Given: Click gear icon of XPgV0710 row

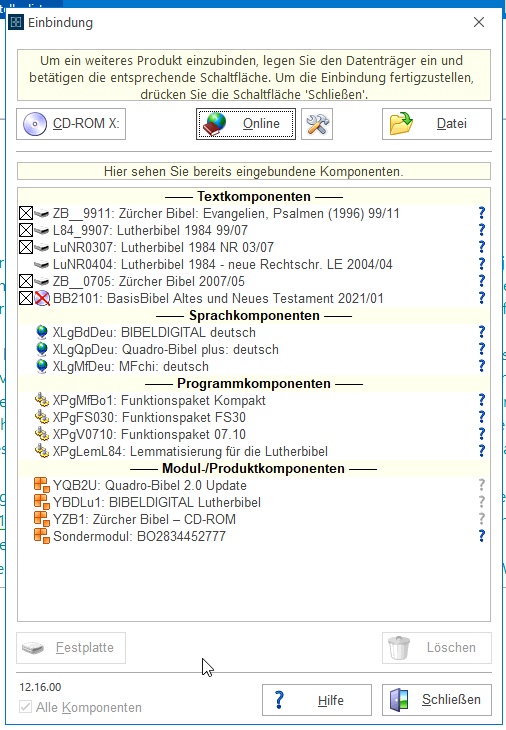Looking at the screenshot, I should point(42,434).
